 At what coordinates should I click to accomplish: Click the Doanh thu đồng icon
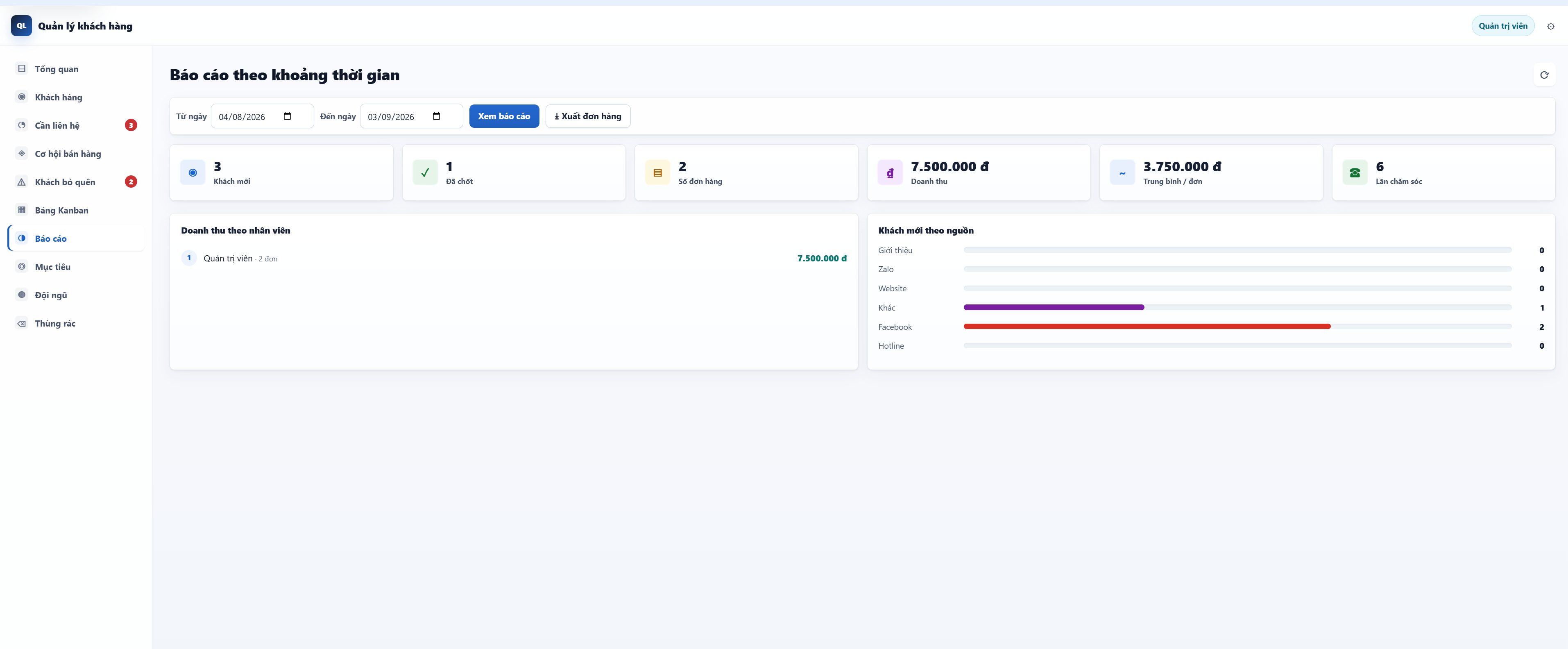coord(890,173)
